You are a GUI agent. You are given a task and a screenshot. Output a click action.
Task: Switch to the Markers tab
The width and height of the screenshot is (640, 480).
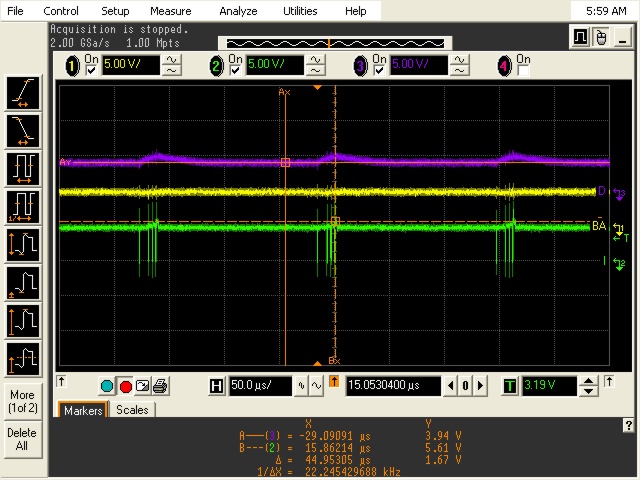tap(83, 410)
